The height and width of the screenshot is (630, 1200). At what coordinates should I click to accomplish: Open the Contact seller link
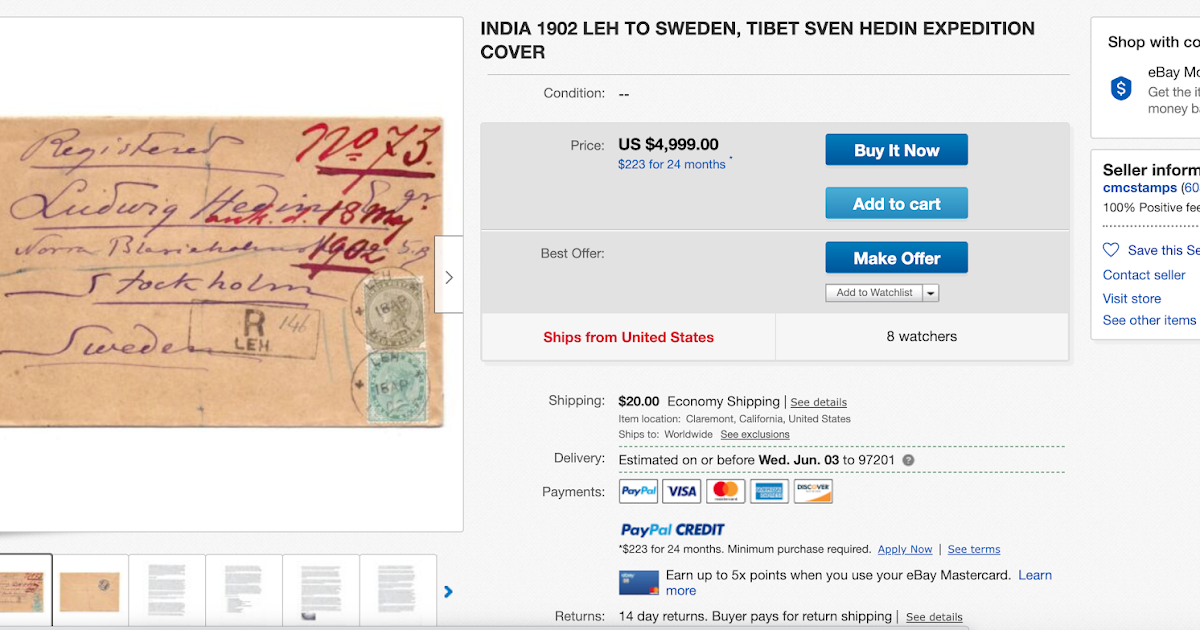coord(1144,274)
